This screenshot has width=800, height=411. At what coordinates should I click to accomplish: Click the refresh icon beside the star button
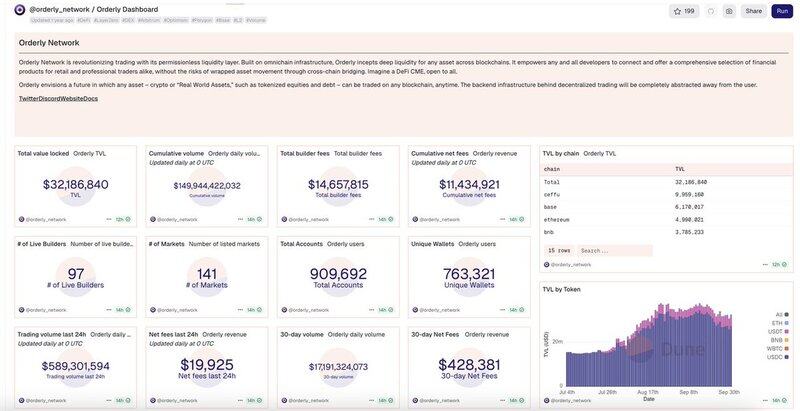(712, 11)
